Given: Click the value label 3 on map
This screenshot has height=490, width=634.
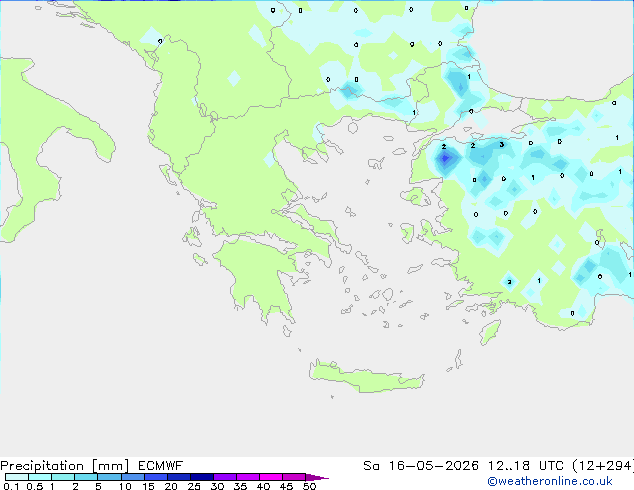Looking at the screenshot, I should click(502, 144).
